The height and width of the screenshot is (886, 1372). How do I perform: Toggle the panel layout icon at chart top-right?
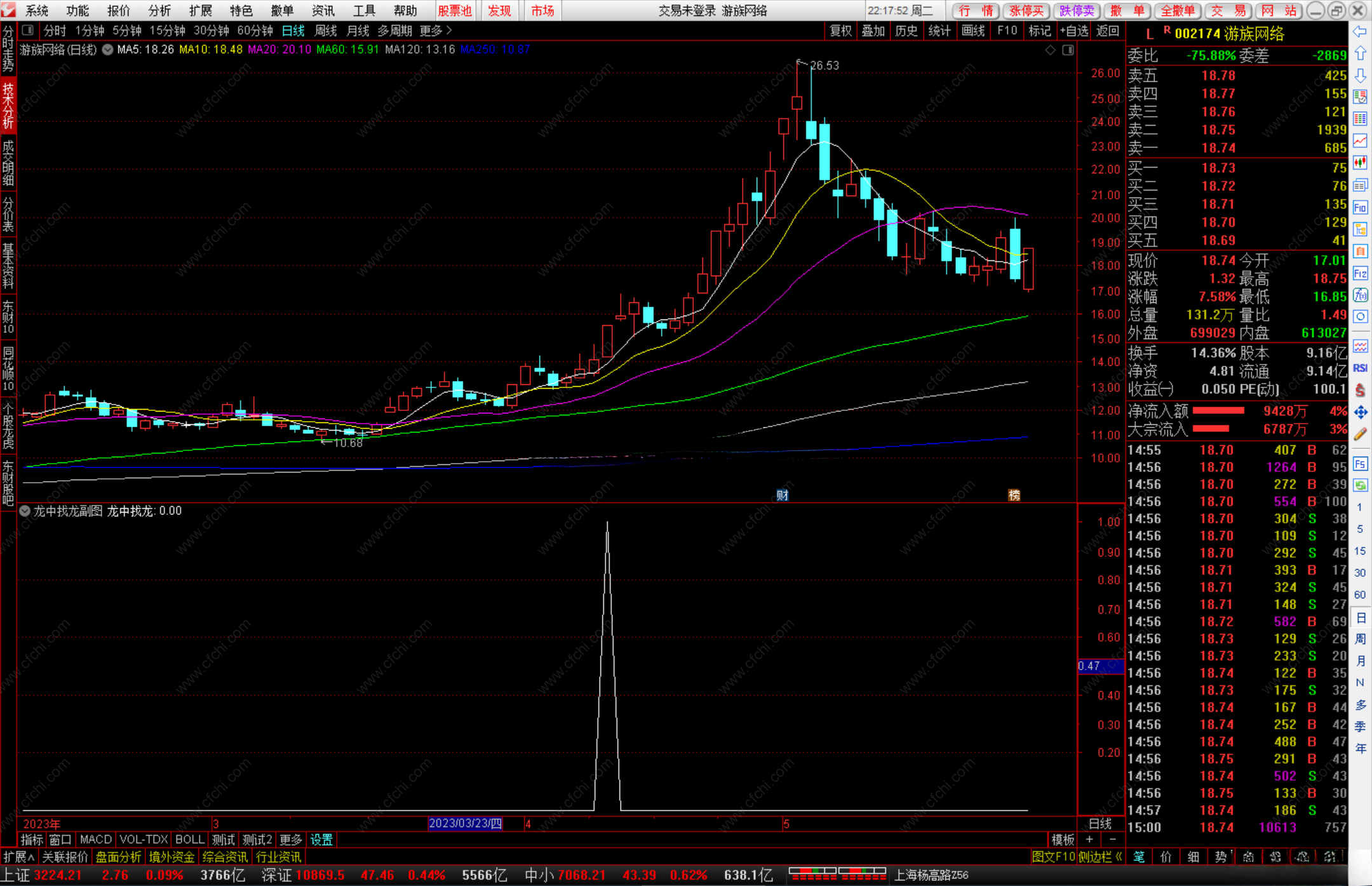[x=1068, y=50]
